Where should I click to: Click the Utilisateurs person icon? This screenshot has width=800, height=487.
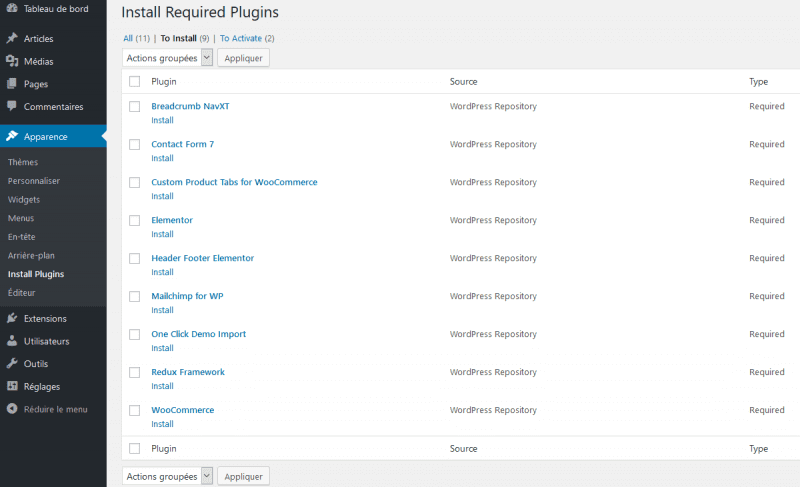point(12,341)
